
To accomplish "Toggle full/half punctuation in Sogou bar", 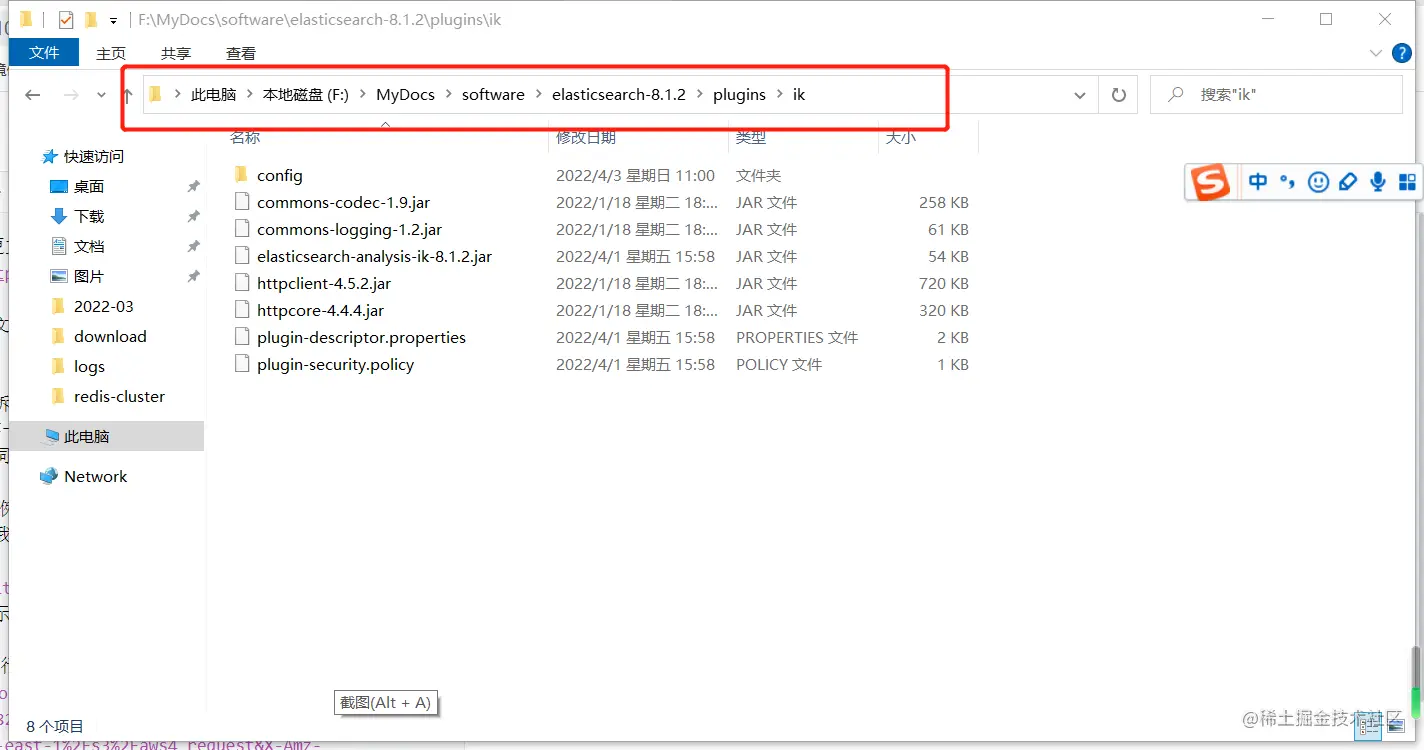I will (x=1288, y=182).
